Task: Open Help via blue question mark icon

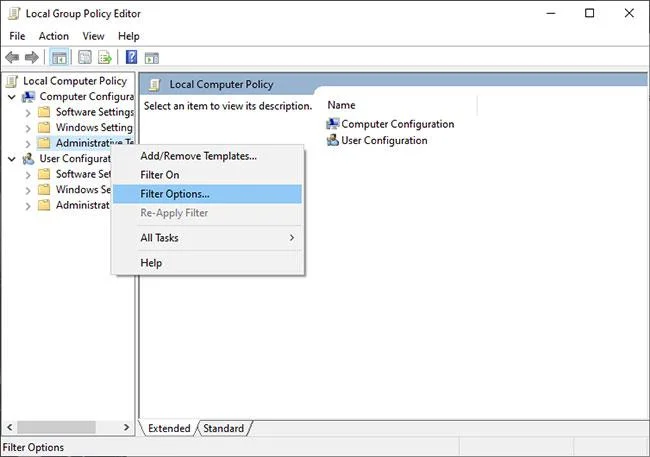Action: pos(131,57)
